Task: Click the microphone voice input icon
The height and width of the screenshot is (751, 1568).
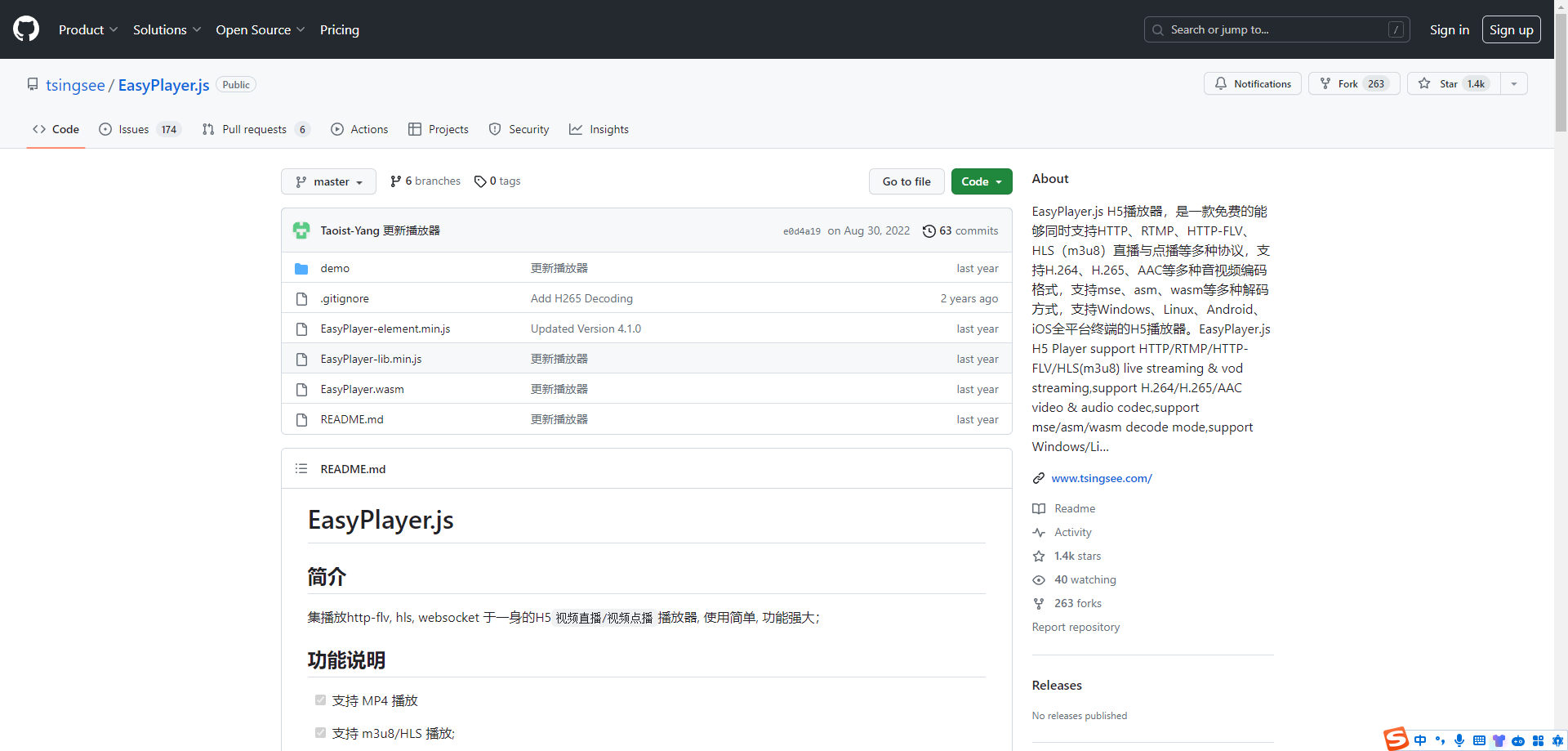Action: click(1459, 740)
